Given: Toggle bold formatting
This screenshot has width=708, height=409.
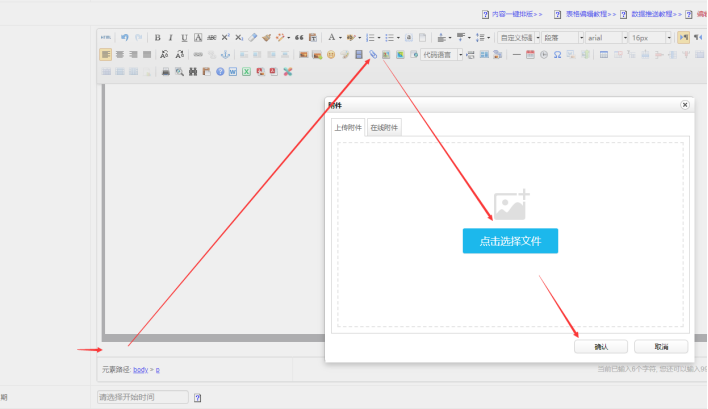Looking at the screenshot, I should [x=157, y=37].
